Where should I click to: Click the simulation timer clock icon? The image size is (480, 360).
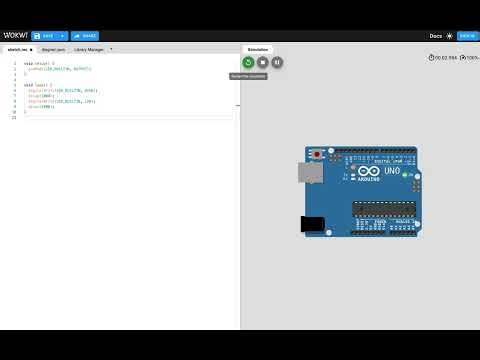coord(431,58)
